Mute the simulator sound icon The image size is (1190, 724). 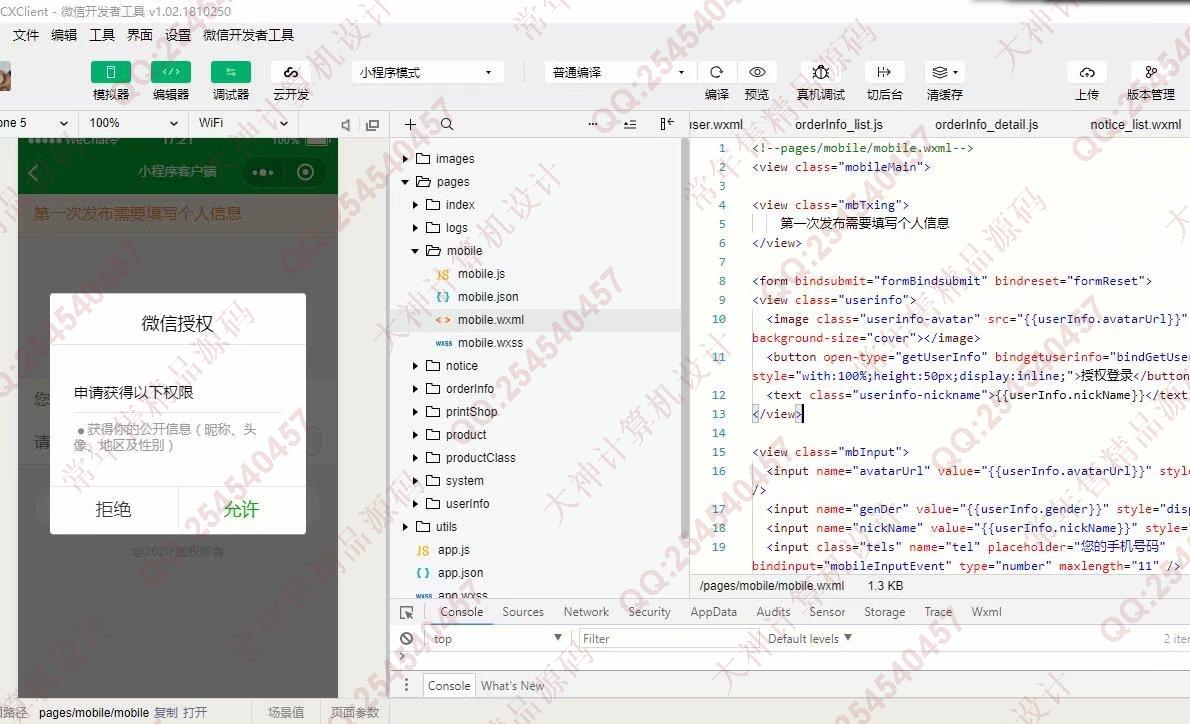pos(345,124)
